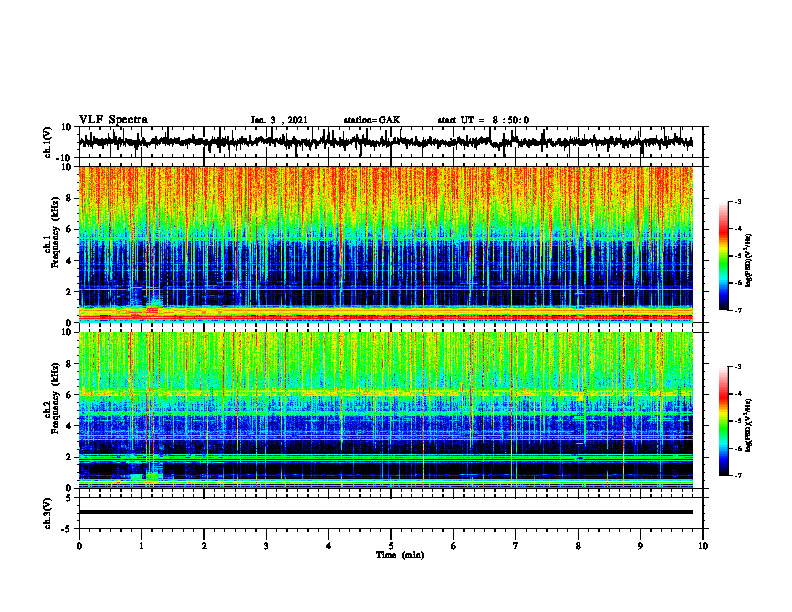
Task: Click time axis tick label "8"
Action: coord(578,546)
